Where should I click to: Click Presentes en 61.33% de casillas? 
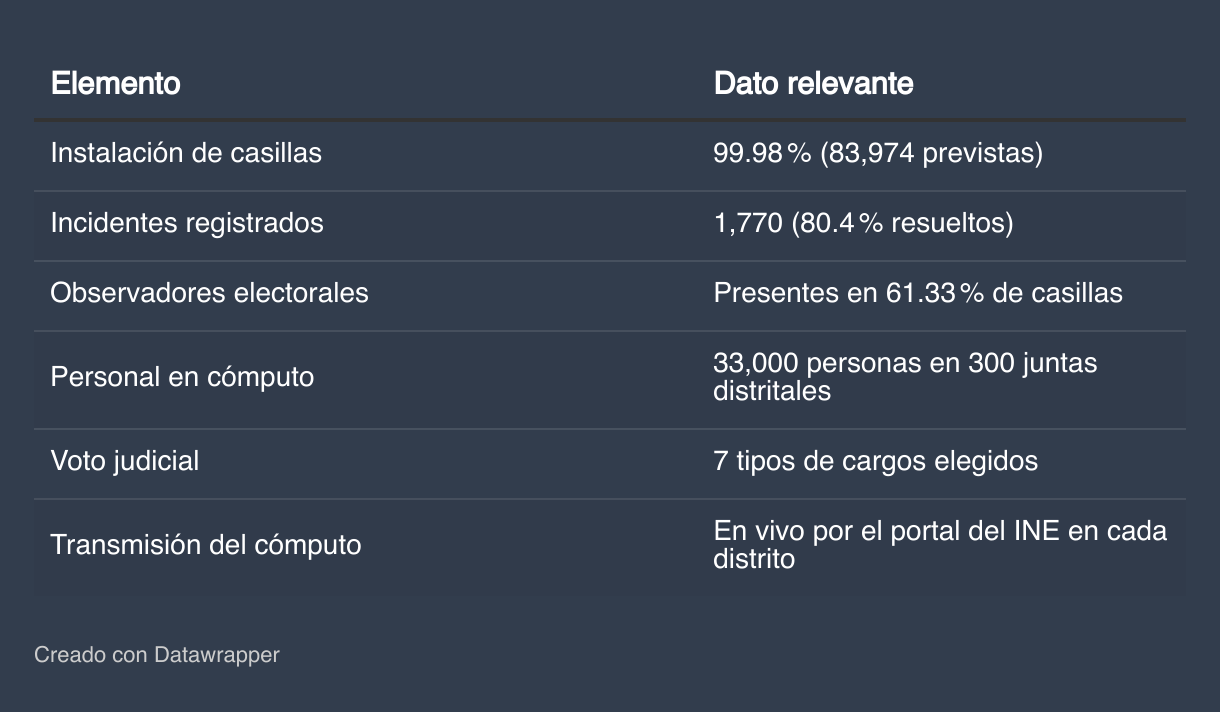click(x=917, y=292)
